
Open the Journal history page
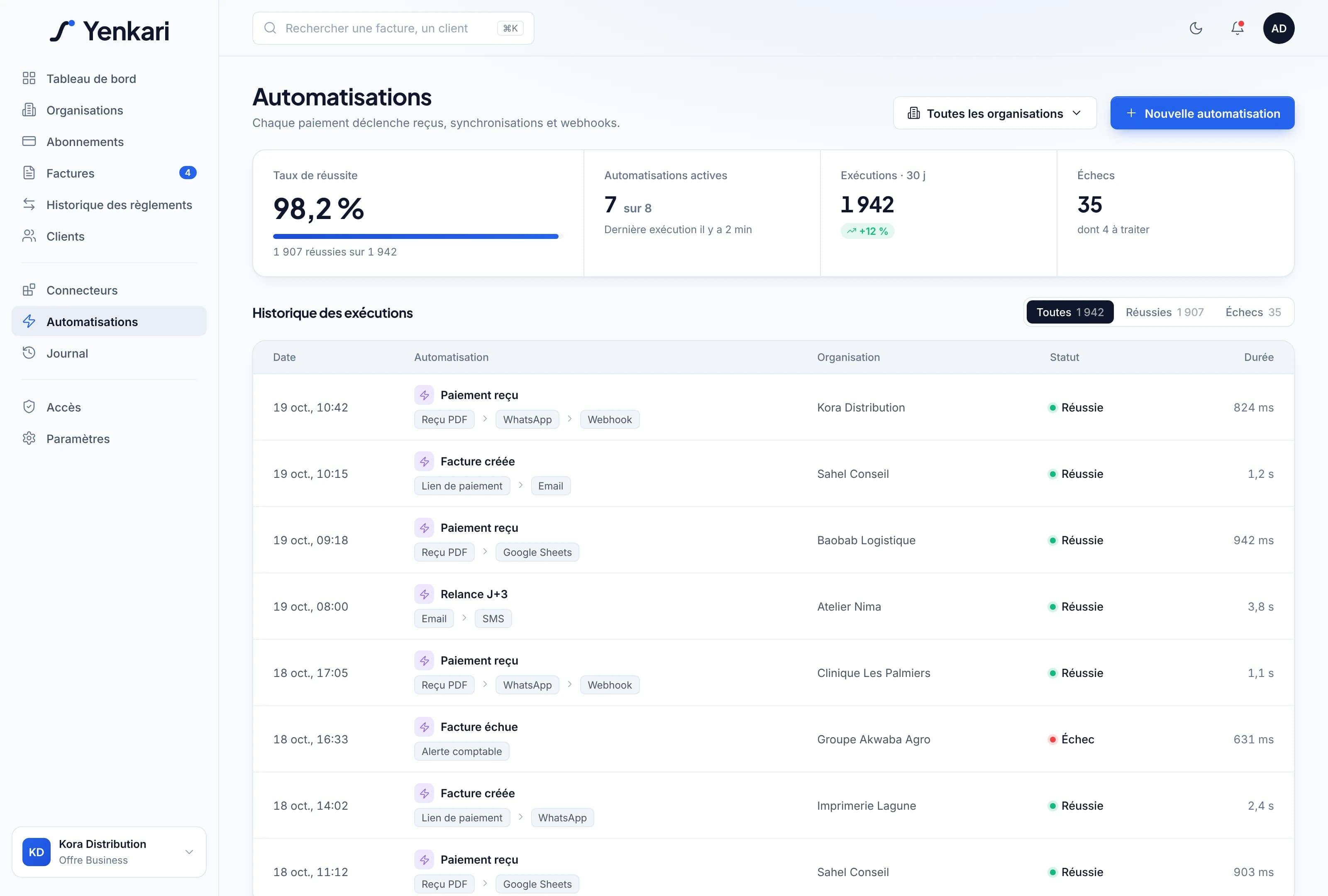pos(109,353)
